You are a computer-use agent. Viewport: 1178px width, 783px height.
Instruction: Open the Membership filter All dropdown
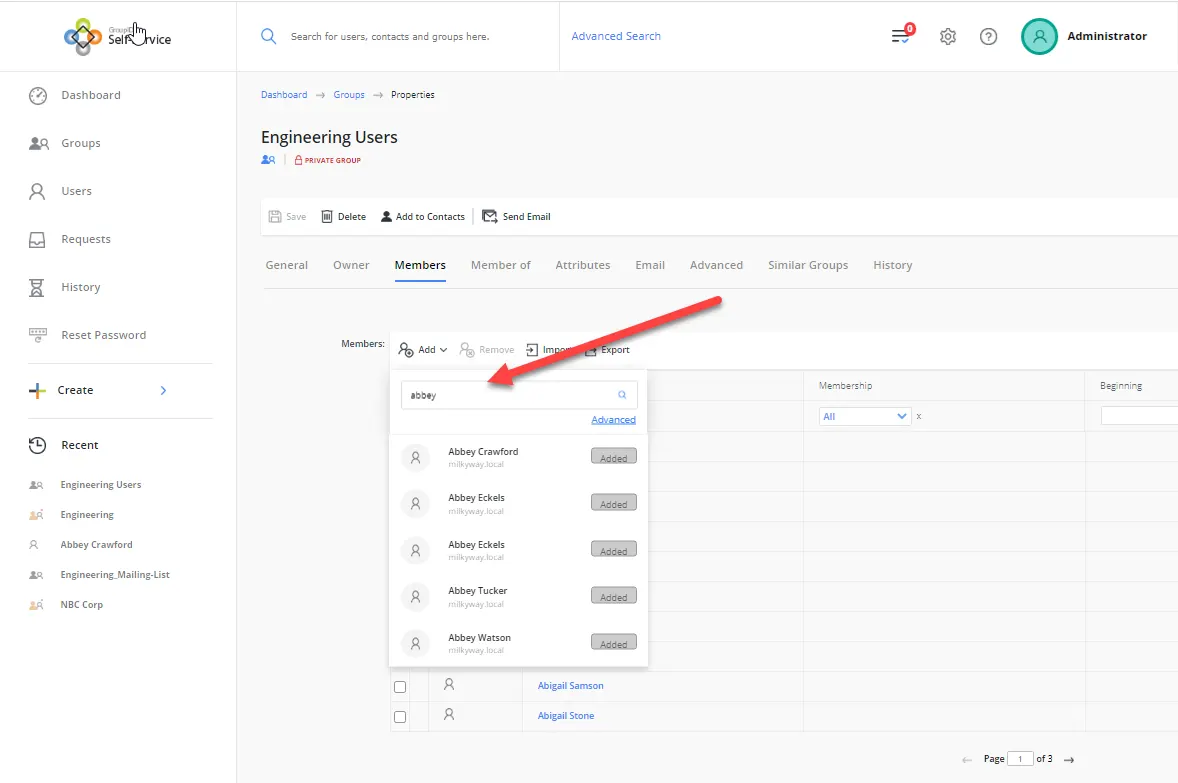pyautogui.click(x=865, y=416)
